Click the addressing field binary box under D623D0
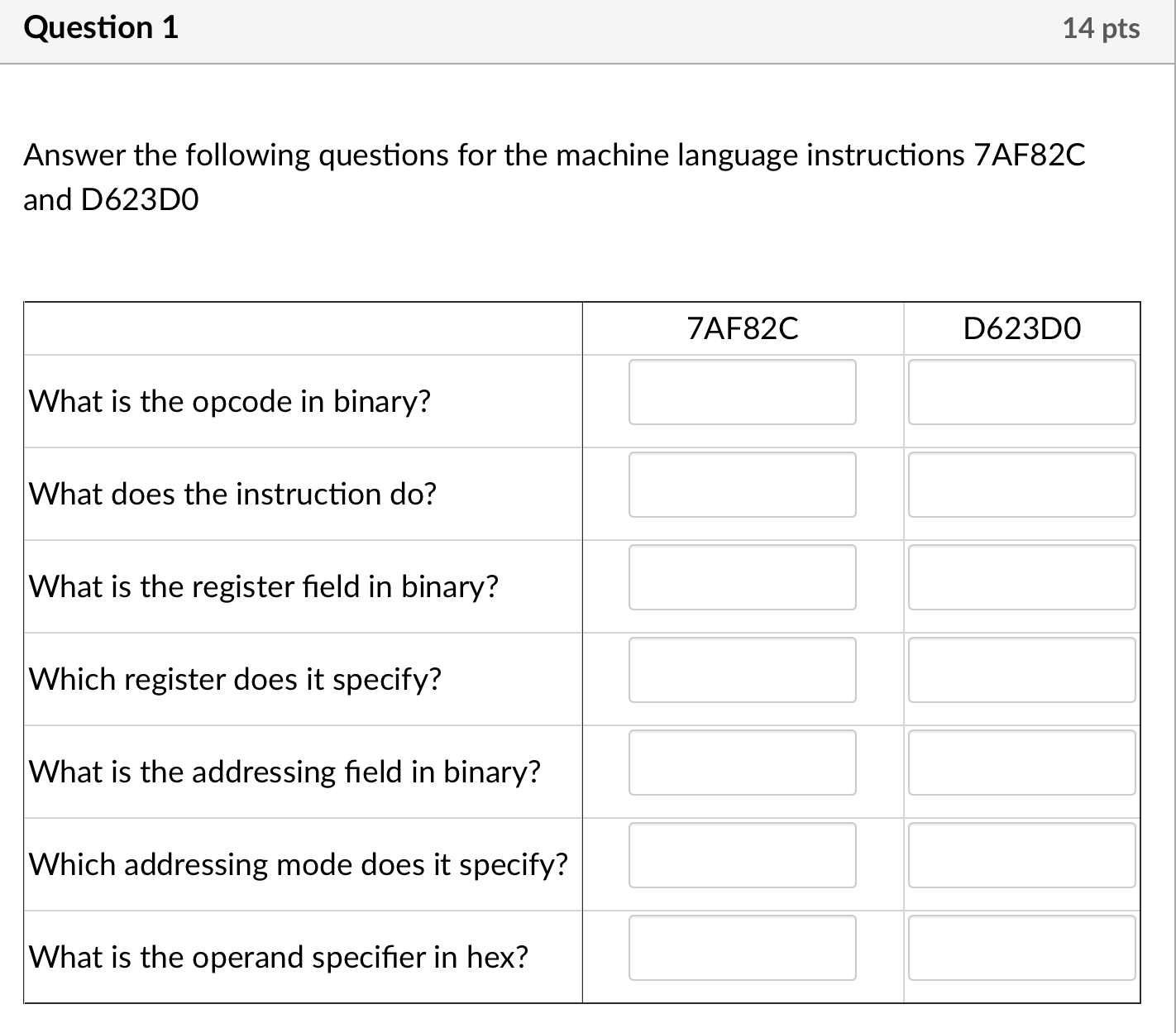The image size is (1176, 1033). point(1022,763)
